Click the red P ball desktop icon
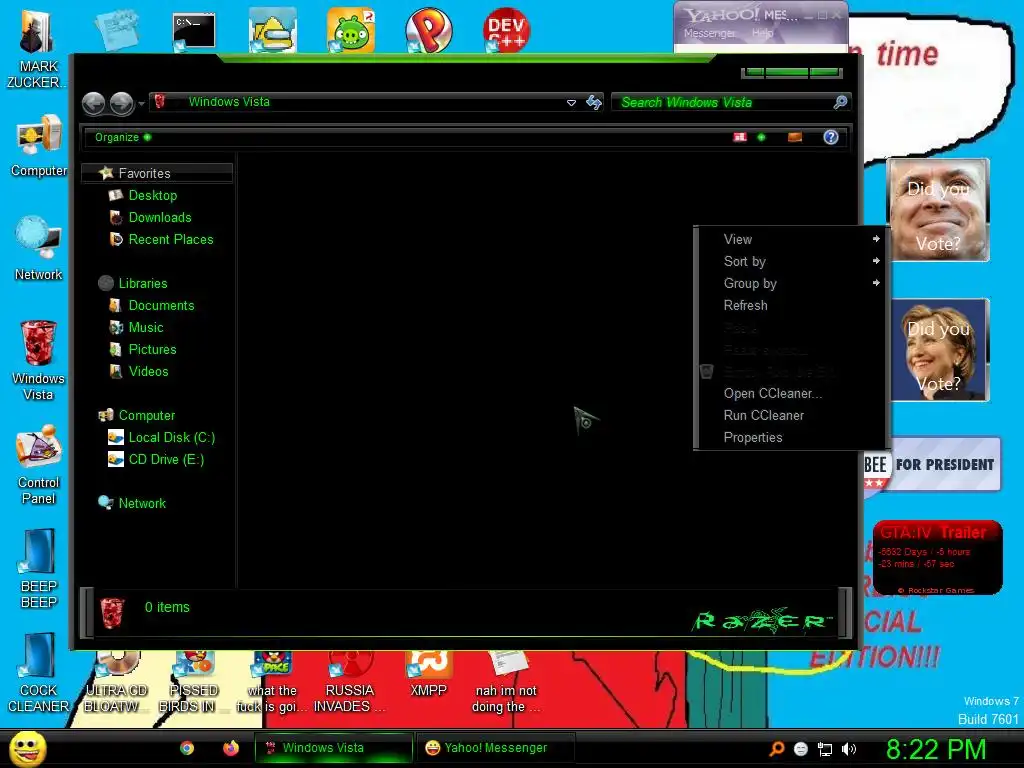 tap(428, 30)
